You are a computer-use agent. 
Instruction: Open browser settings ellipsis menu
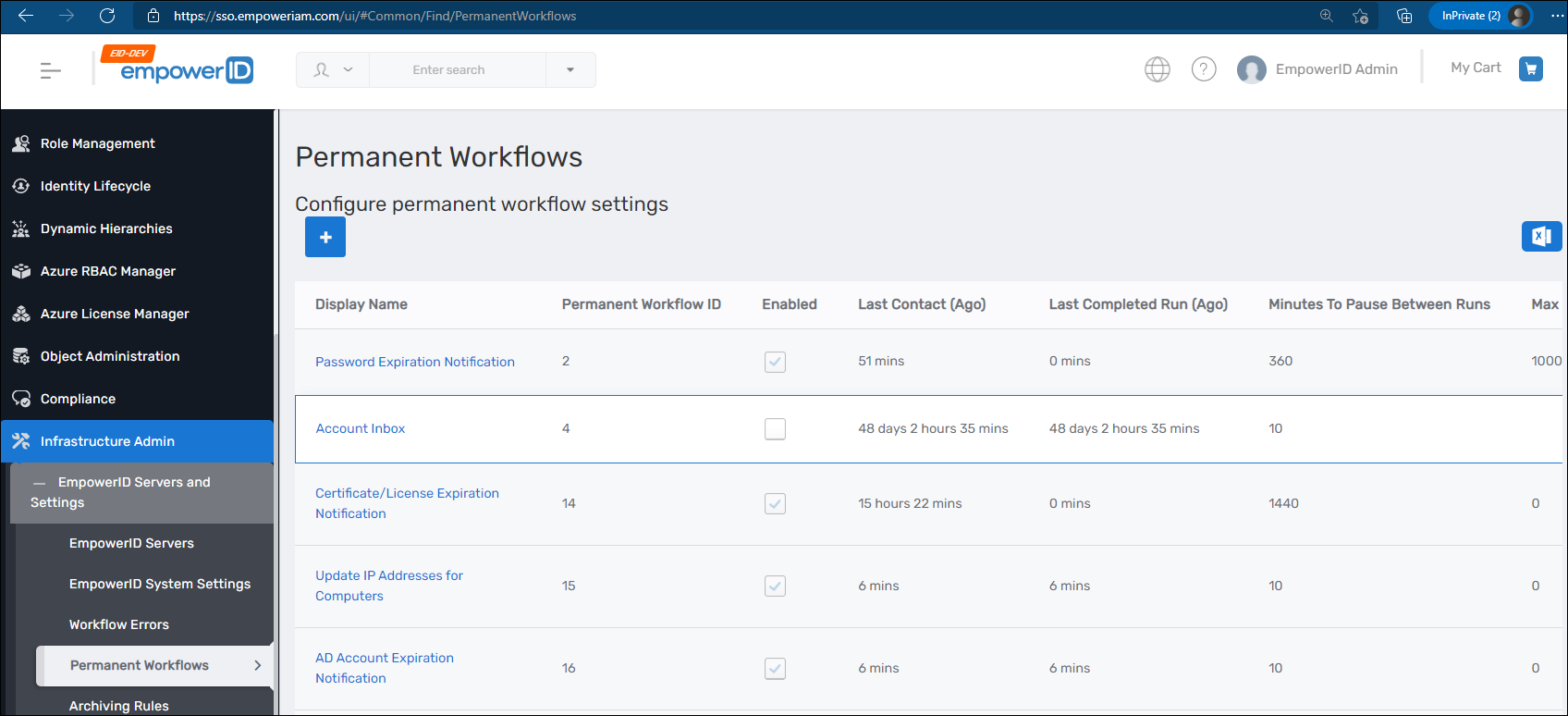point(1557,16)
